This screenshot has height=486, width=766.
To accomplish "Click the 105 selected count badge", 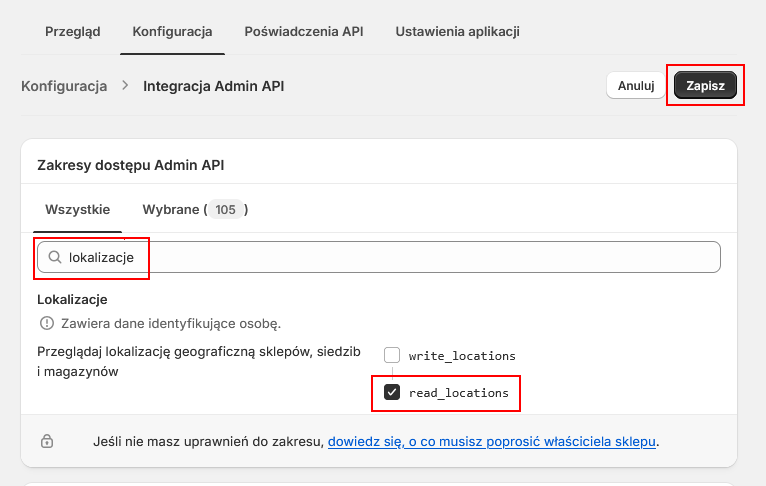I will [x=225, y=210].
